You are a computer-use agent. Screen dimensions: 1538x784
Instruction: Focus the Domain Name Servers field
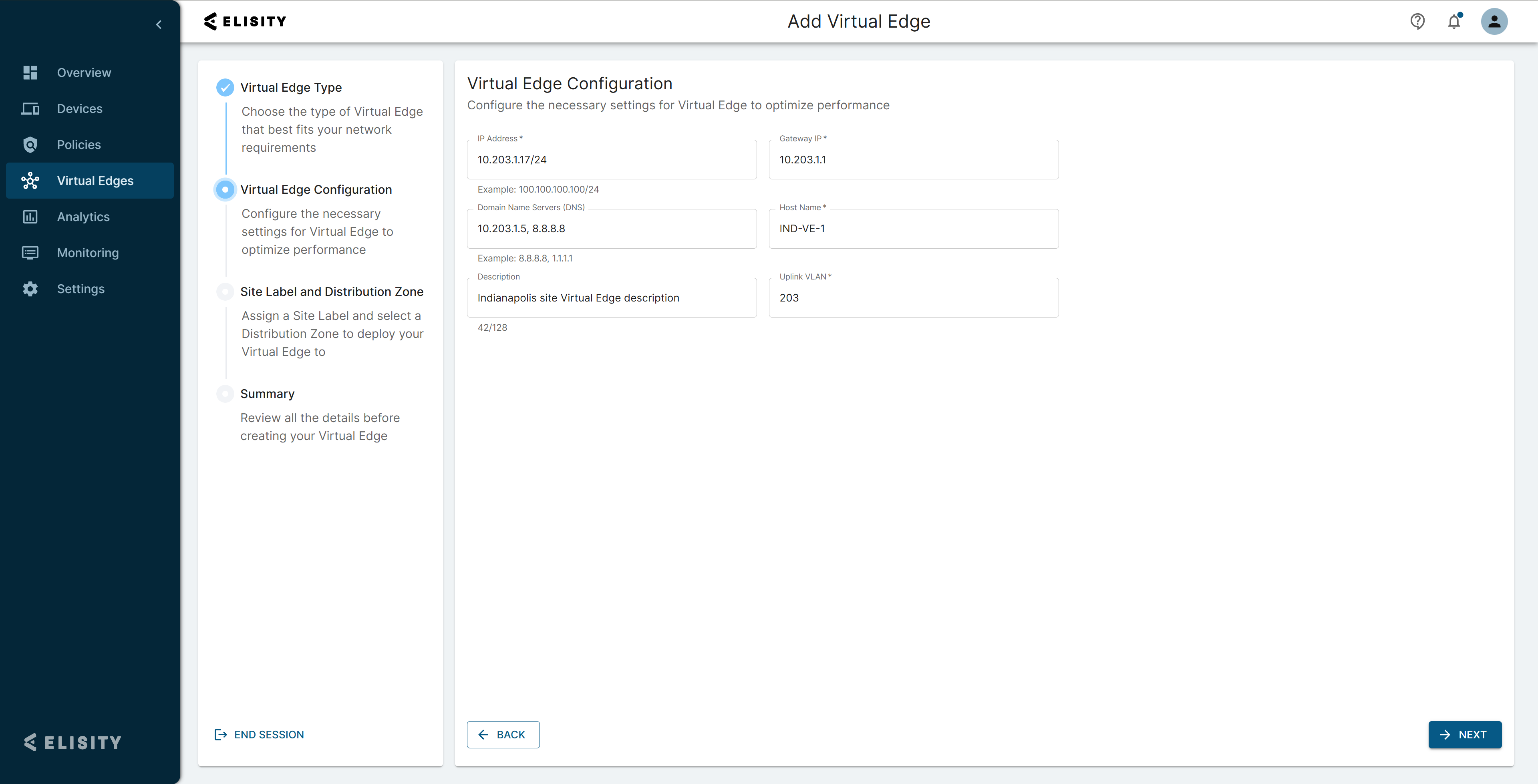[611, 229]
